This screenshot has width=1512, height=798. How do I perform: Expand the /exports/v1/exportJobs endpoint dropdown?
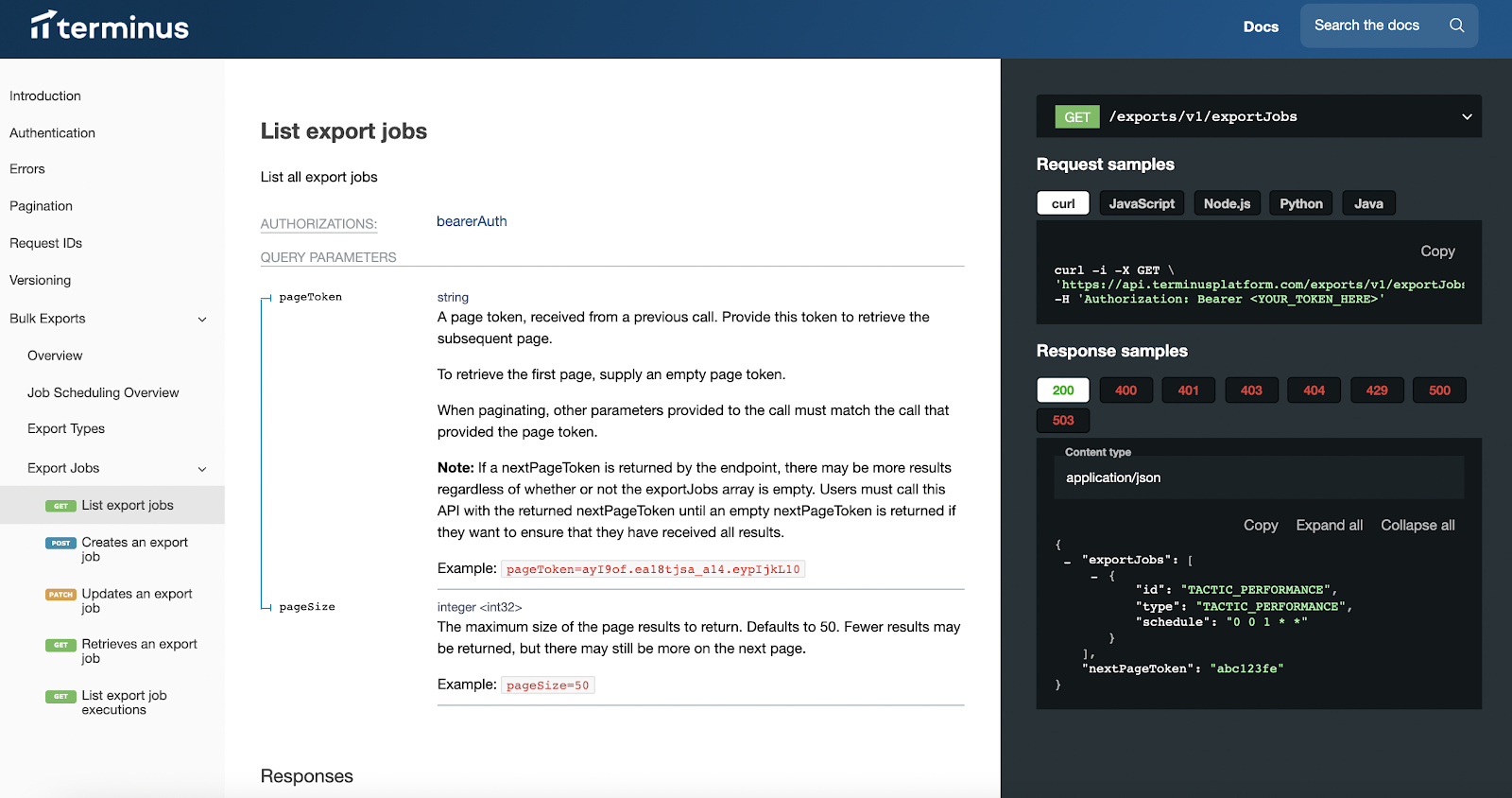point(1467,116)
